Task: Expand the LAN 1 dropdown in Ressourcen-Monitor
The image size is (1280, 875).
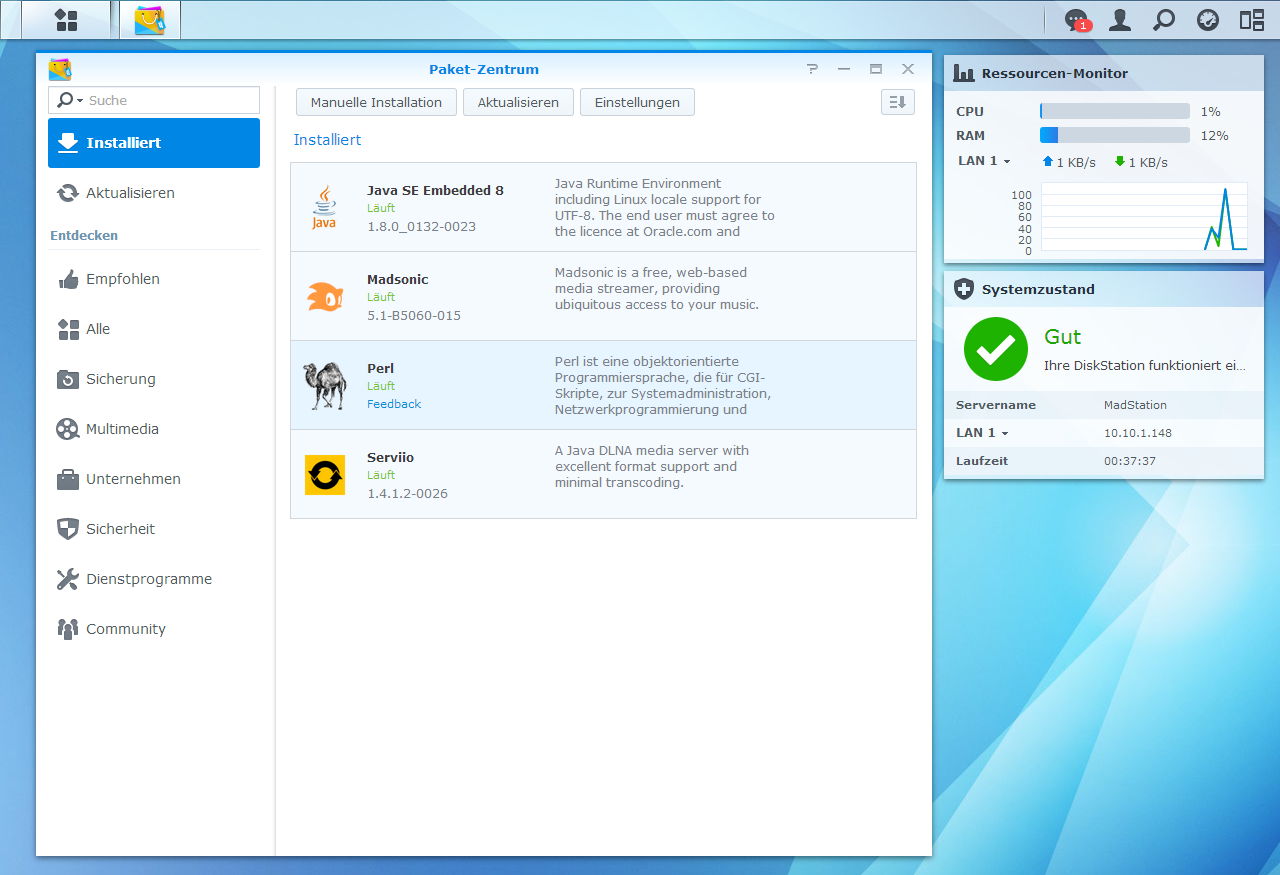Action: tap(984, 162)
